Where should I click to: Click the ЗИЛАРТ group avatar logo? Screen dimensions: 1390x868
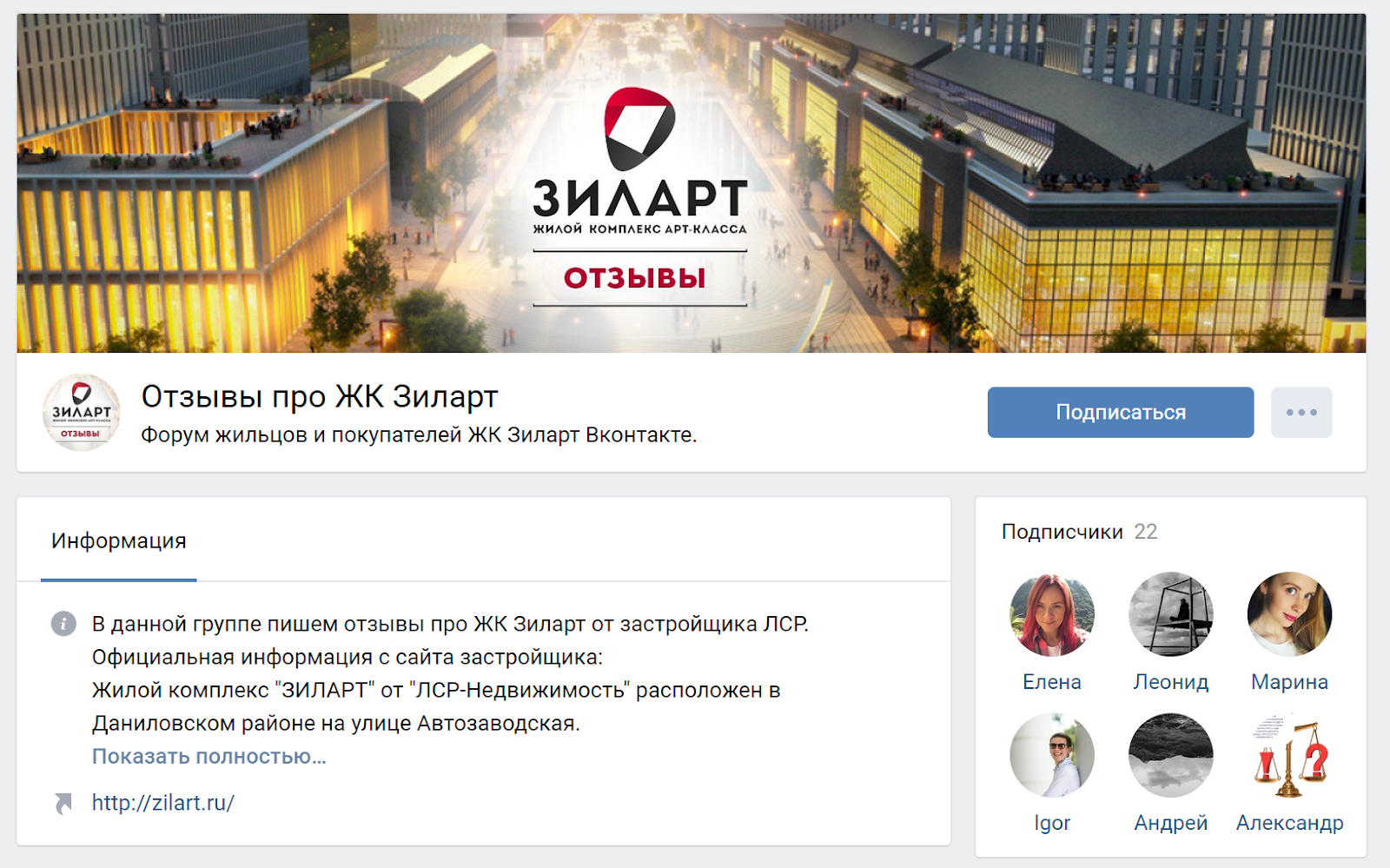(x=82, y=413)
